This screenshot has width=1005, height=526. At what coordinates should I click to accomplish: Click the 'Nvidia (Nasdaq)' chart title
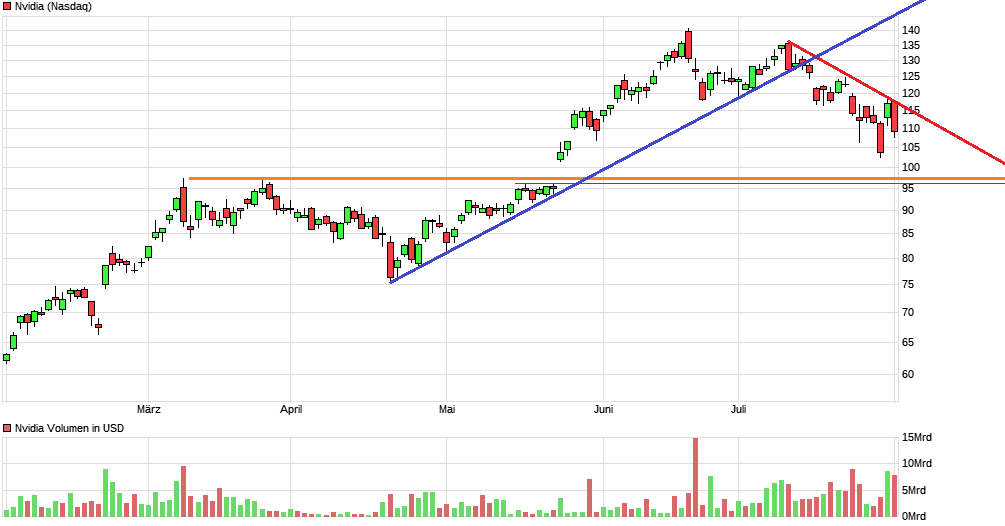point(53,6)
